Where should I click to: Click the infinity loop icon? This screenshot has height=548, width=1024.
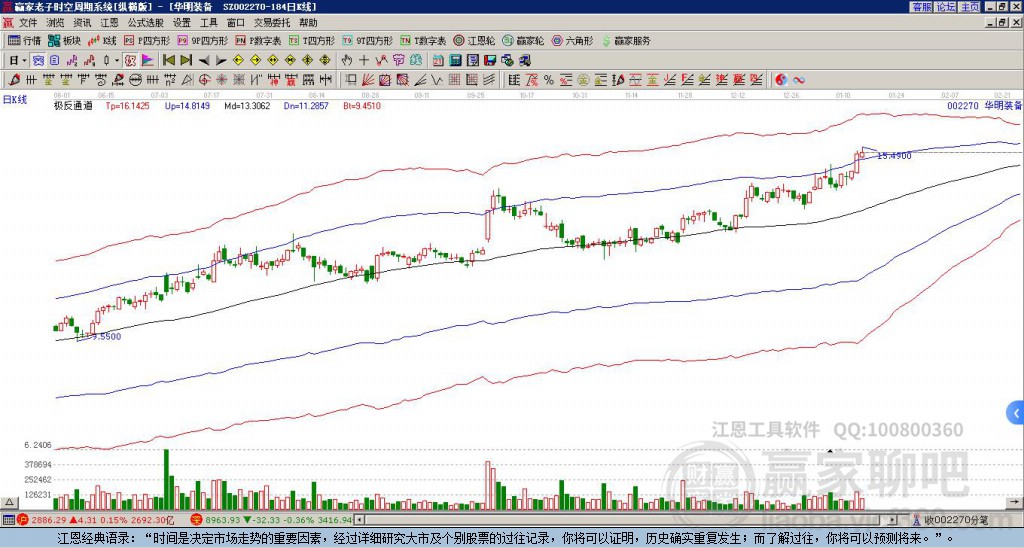pyautogui.click(x=799, y=80)
